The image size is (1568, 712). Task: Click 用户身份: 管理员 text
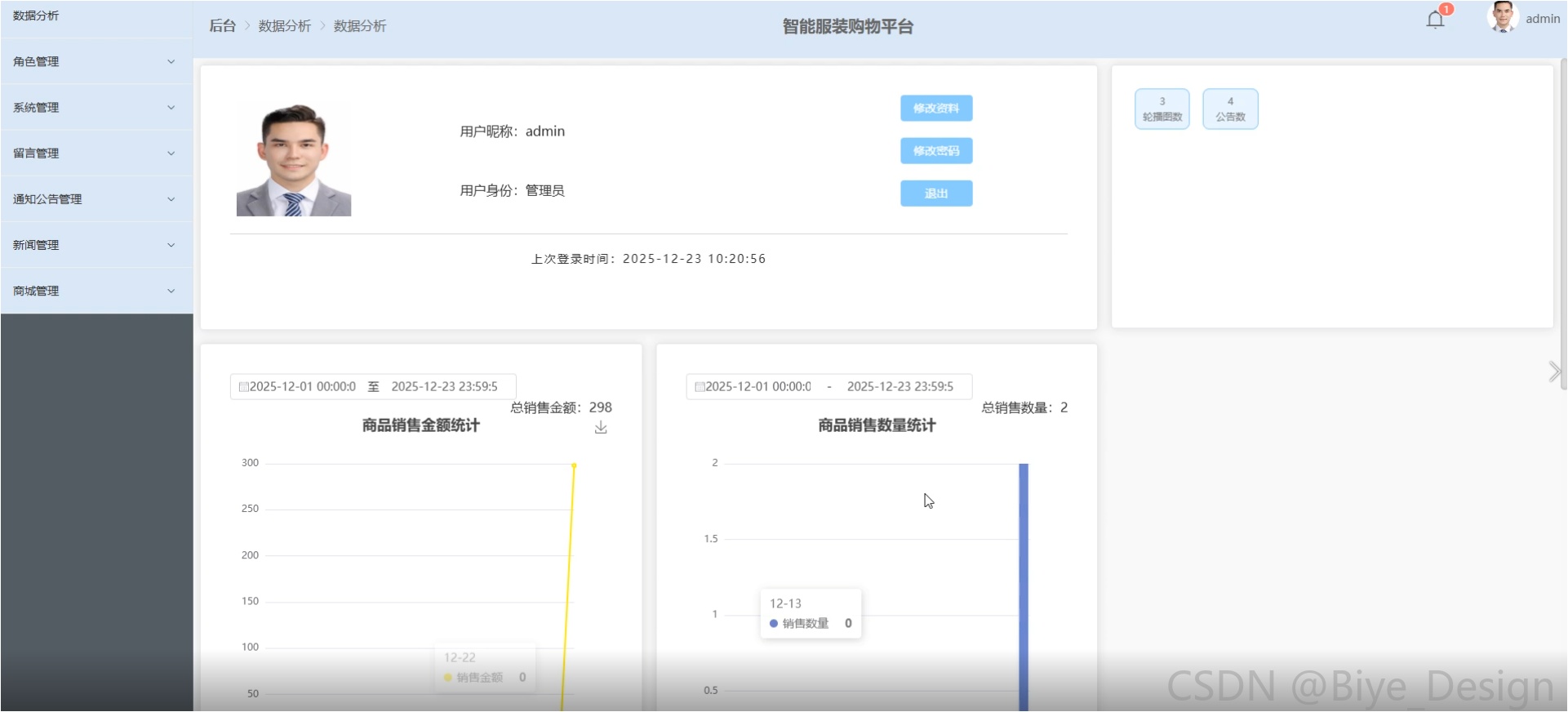point(513,190)
